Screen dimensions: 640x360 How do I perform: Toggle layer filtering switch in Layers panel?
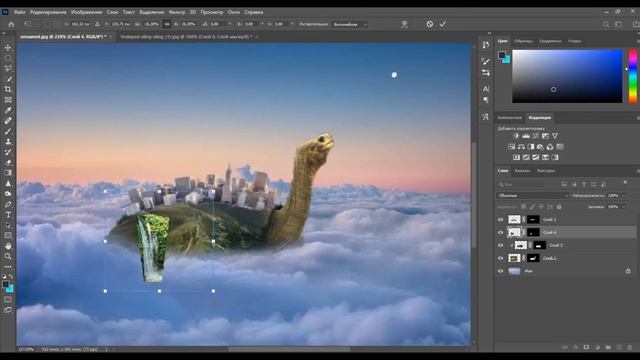625,182
